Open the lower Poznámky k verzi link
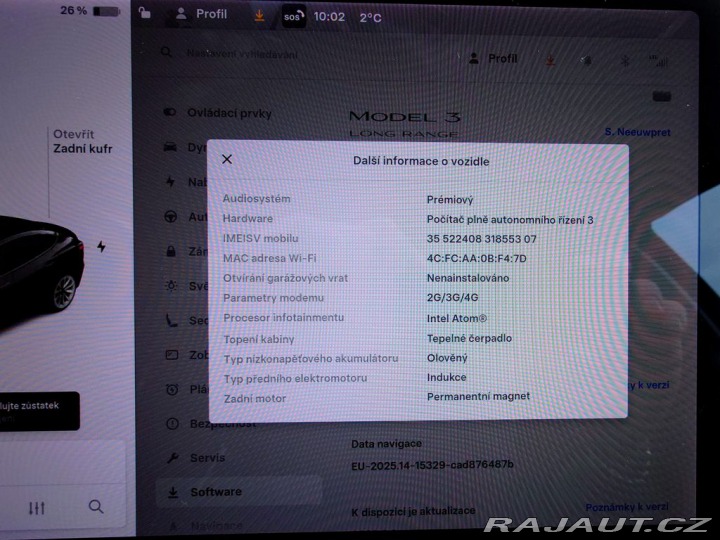This screenshot has width=720, height=540. pyautogui.click(x=626, y=508)
